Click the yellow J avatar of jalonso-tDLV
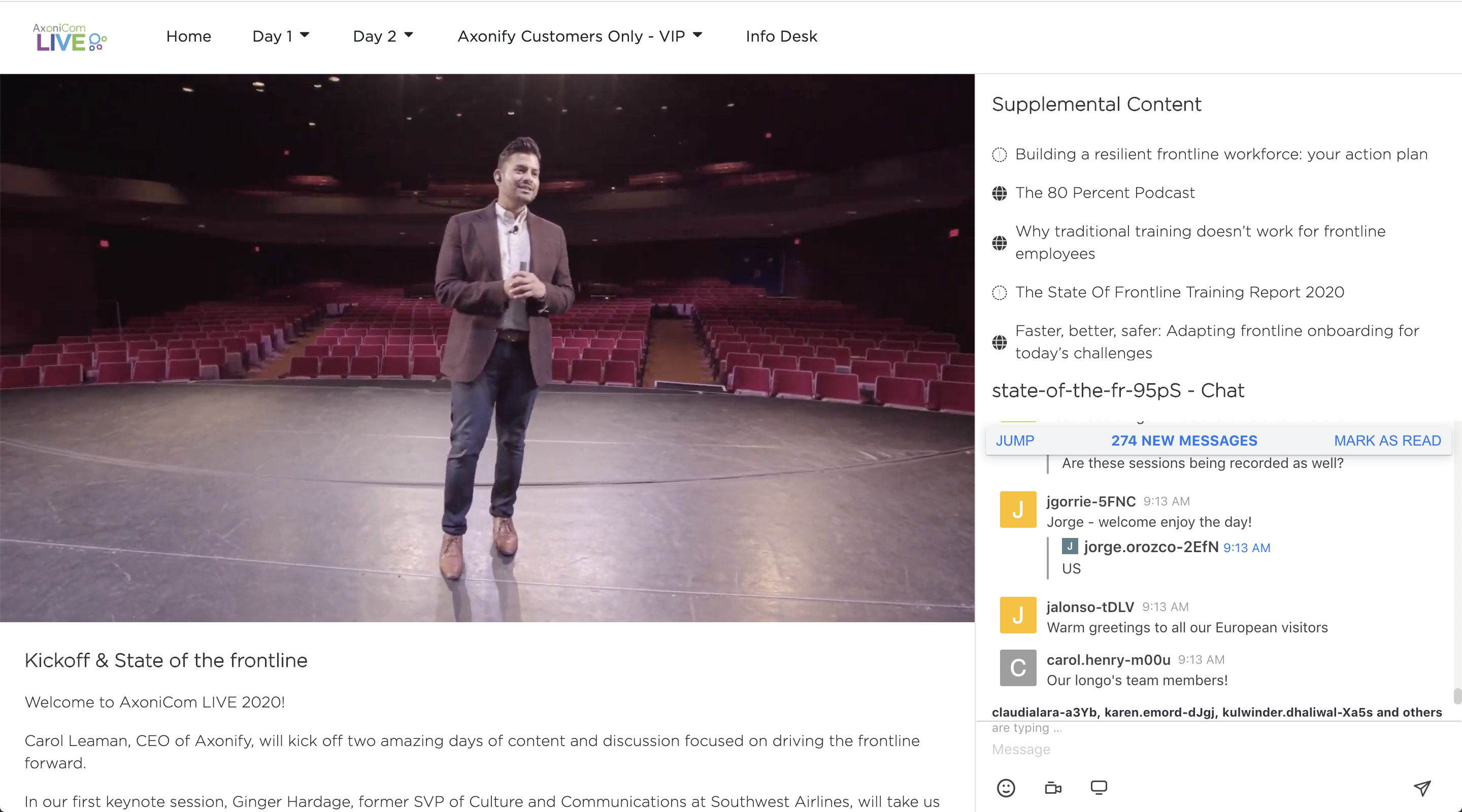 (1018, 615)
